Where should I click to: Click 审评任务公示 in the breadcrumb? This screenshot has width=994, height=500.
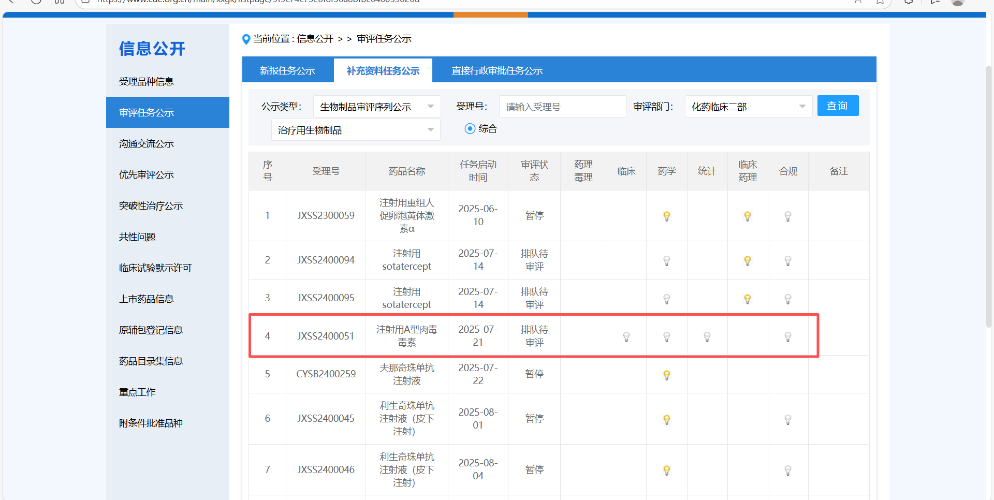384,39
